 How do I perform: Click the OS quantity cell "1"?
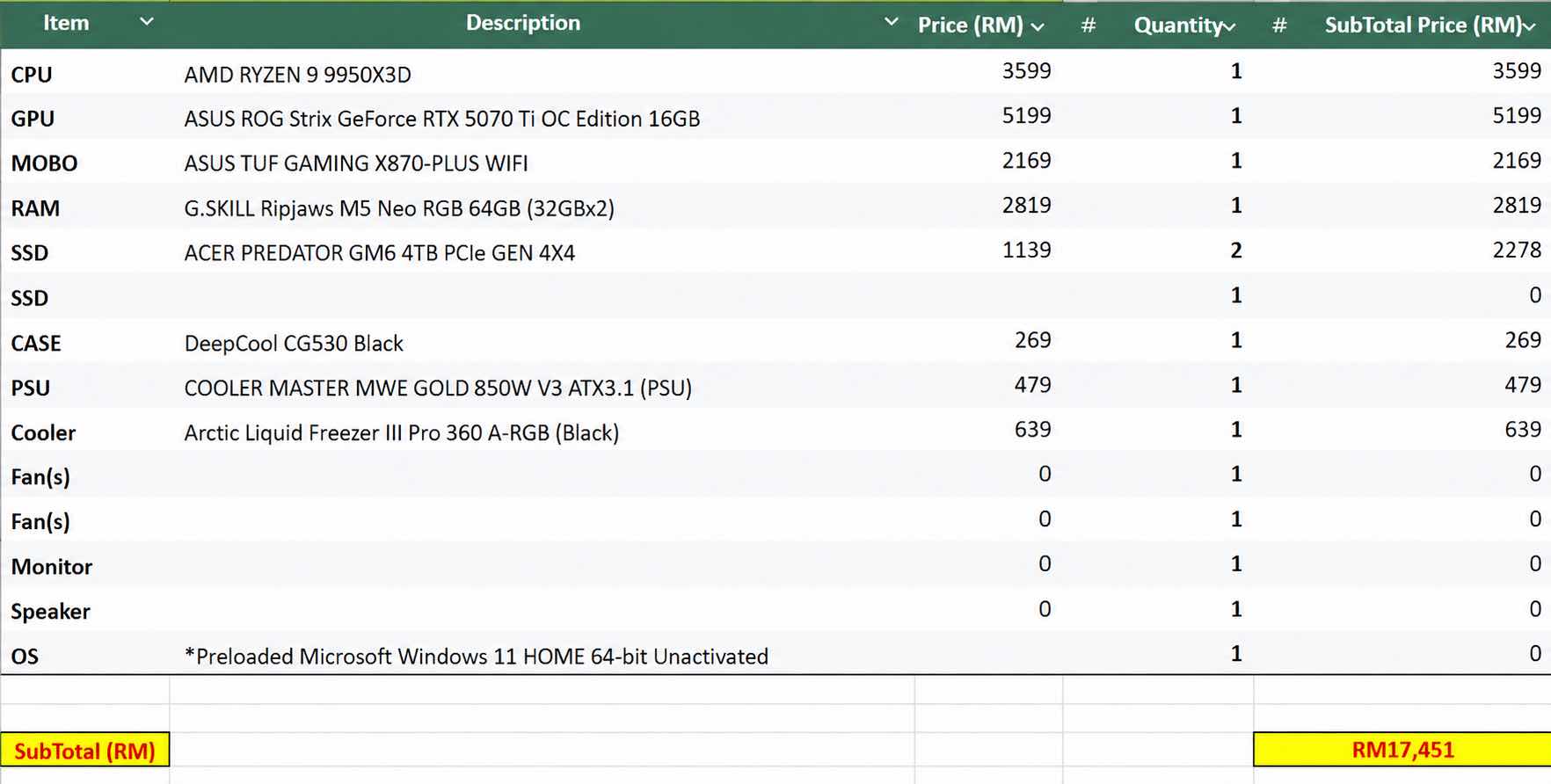tap(1236, 654)
